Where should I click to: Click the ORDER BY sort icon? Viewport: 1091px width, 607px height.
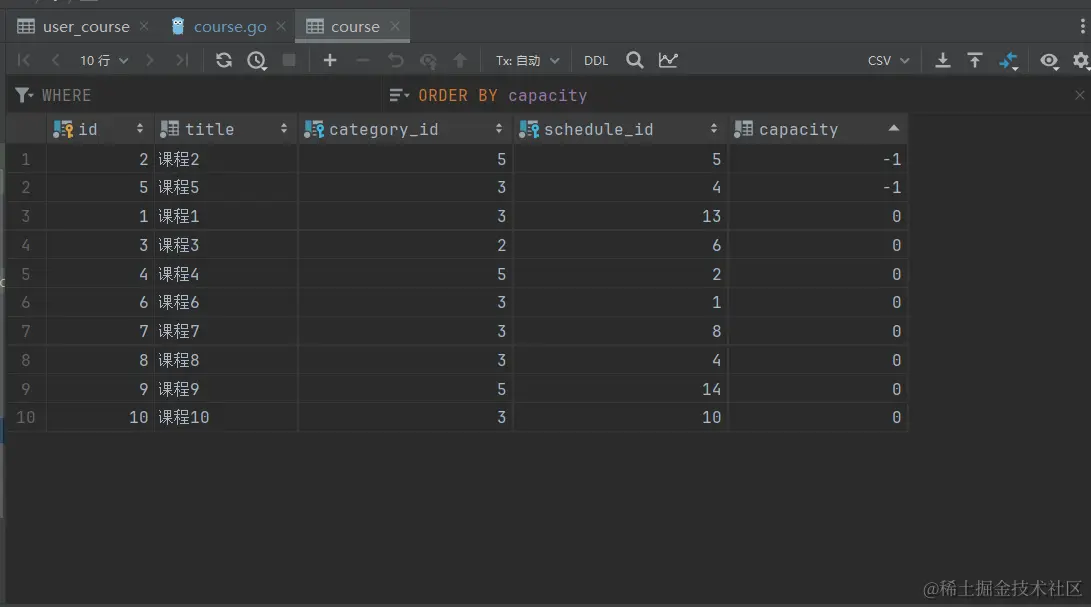tap(399, 95)
